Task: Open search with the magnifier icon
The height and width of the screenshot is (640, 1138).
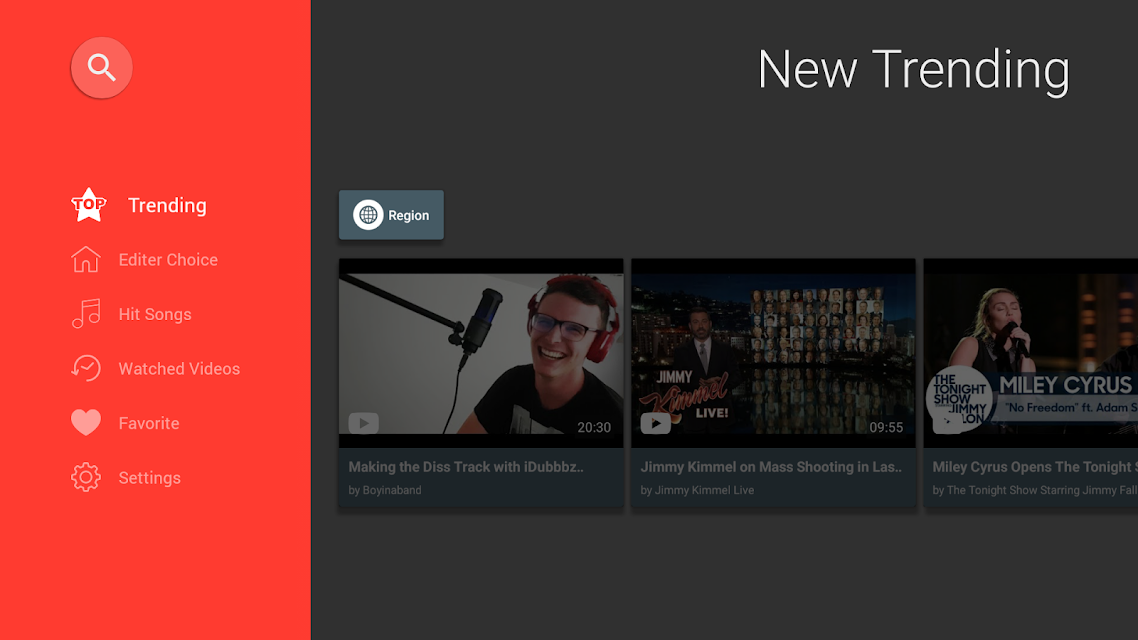Action: (102, 67)
